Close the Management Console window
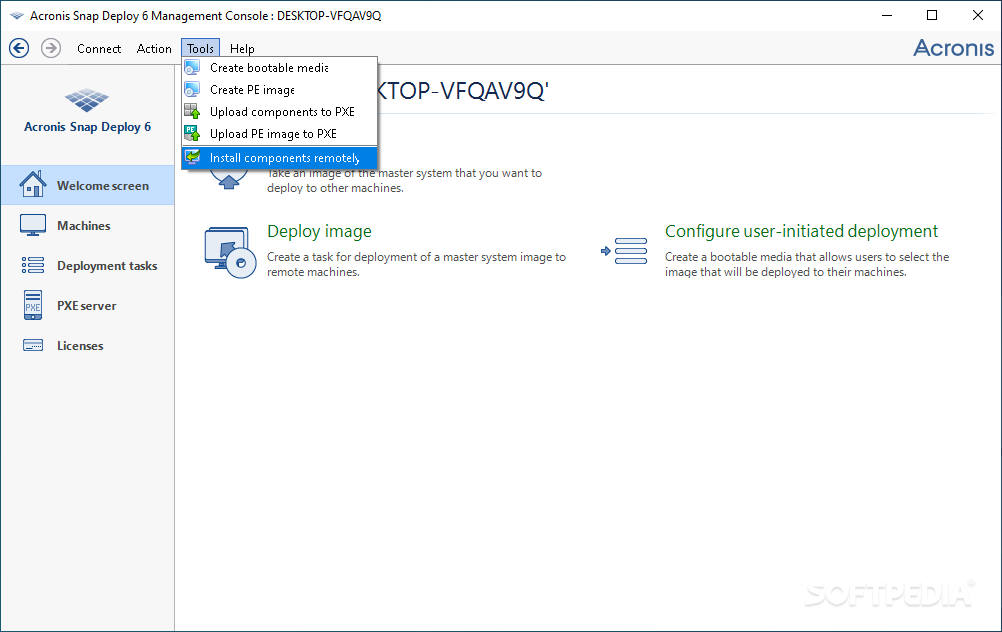 point(978,15)
